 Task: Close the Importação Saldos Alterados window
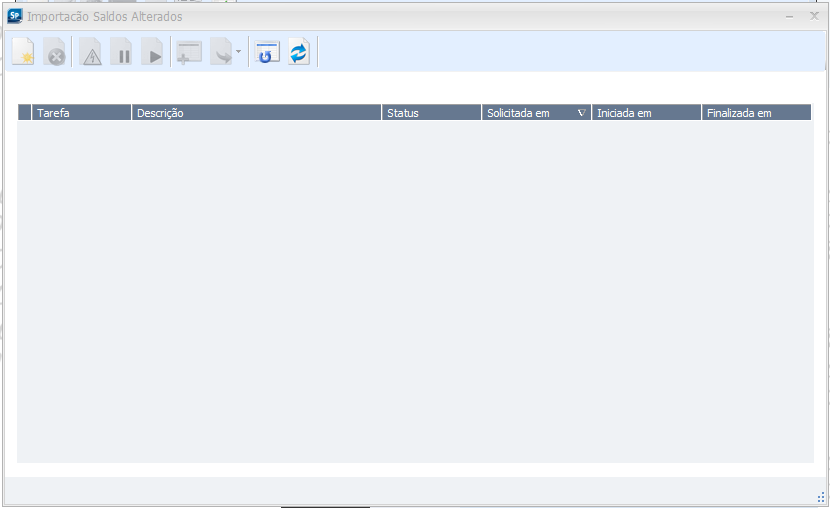tap(815, 16)
